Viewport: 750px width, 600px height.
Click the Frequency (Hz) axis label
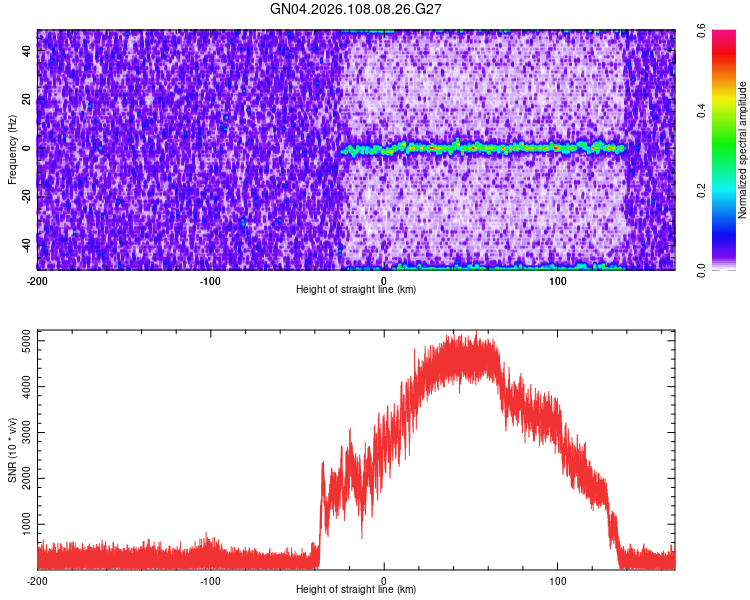pos(12,150)
